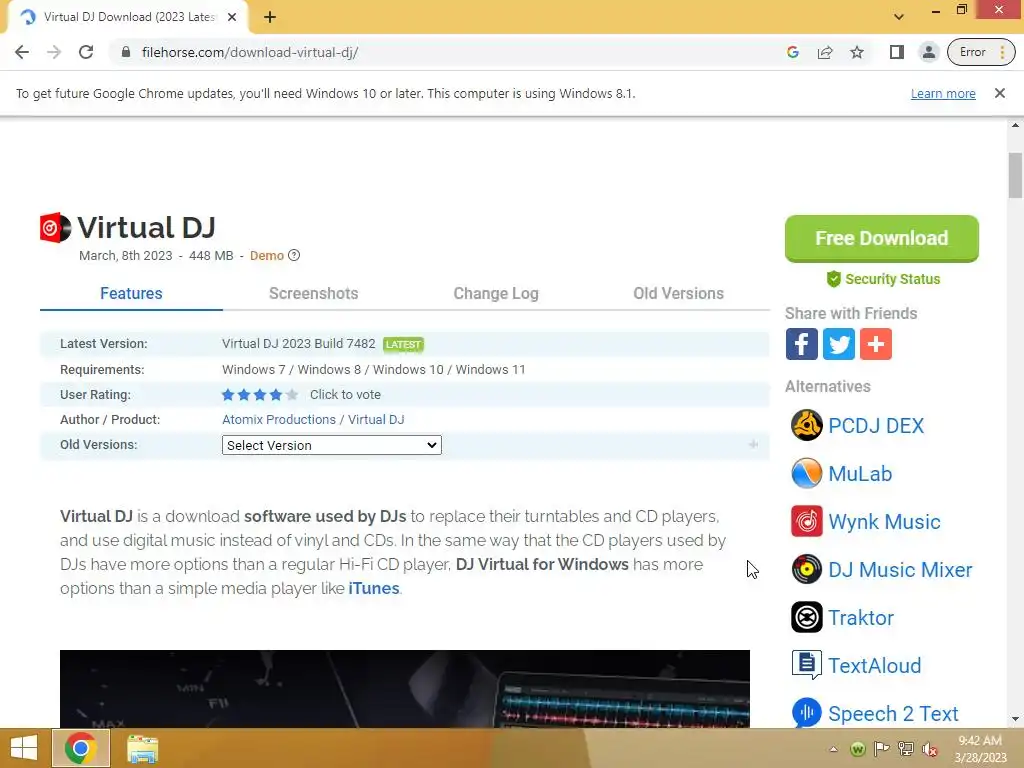This screenshot has width=1024, height=768.
Task: Open the iTunes link
Action: [x=374, y=588]
